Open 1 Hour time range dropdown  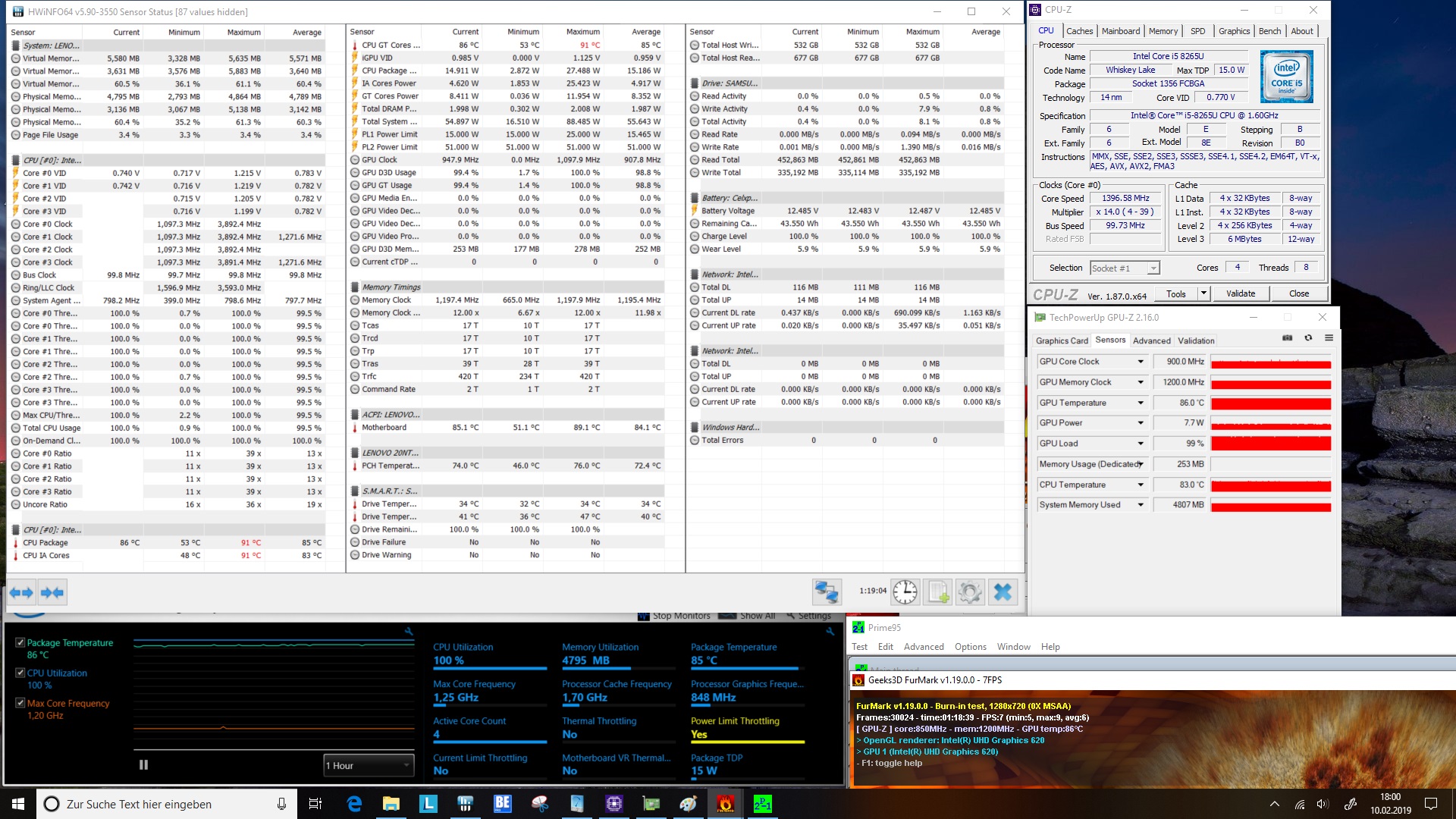point(369,765)
